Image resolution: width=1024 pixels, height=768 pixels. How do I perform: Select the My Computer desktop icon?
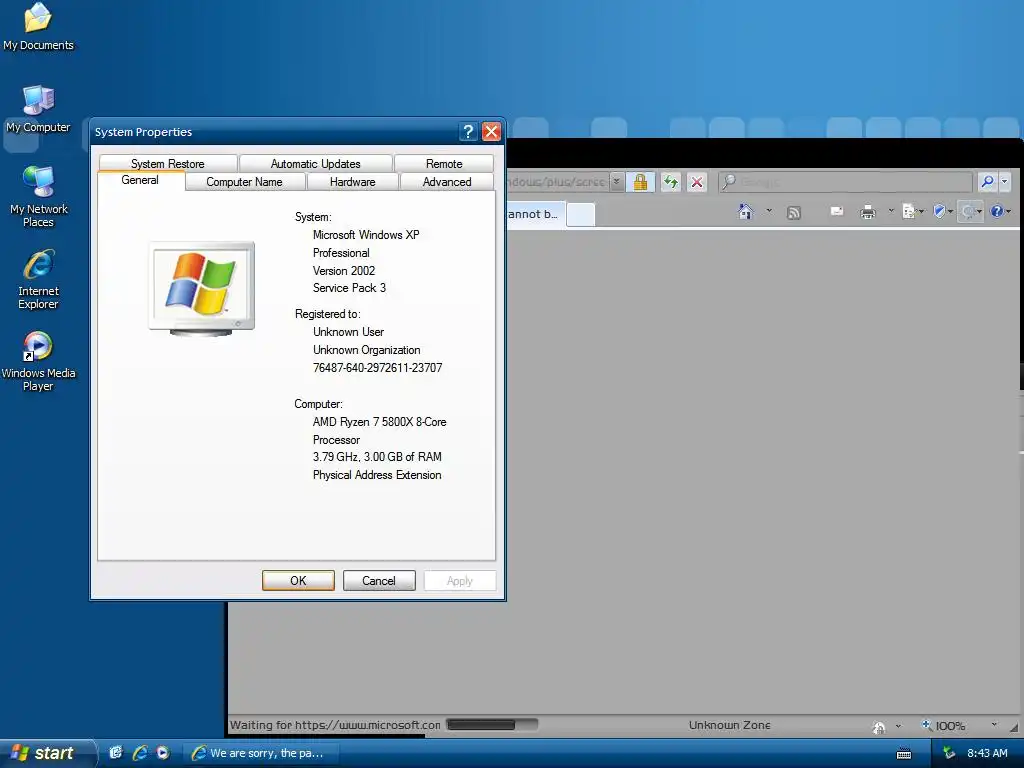pos(38,109)
